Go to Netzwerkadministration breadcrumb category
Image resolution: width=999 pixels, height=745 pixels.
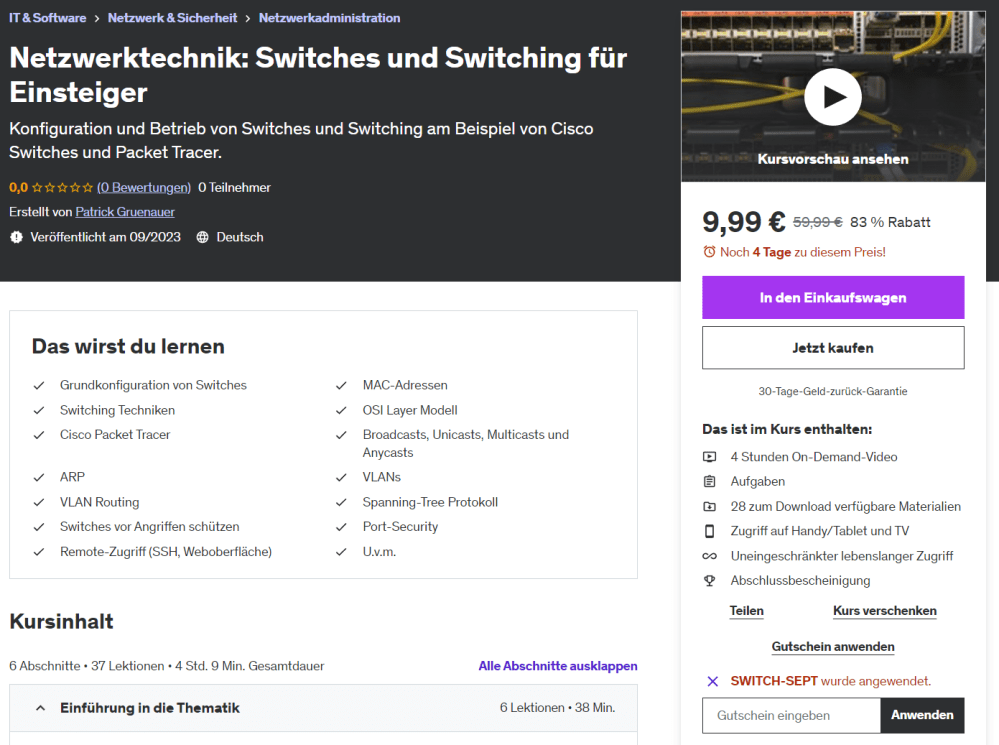pyautogui.click(x=329, y=18)
